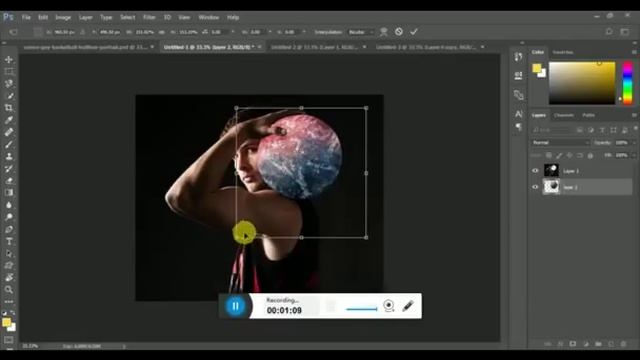Screen dimensions: 640x360
Task: Open the Fill slider dropdown arrow
Action: click(x=633, y=156)
